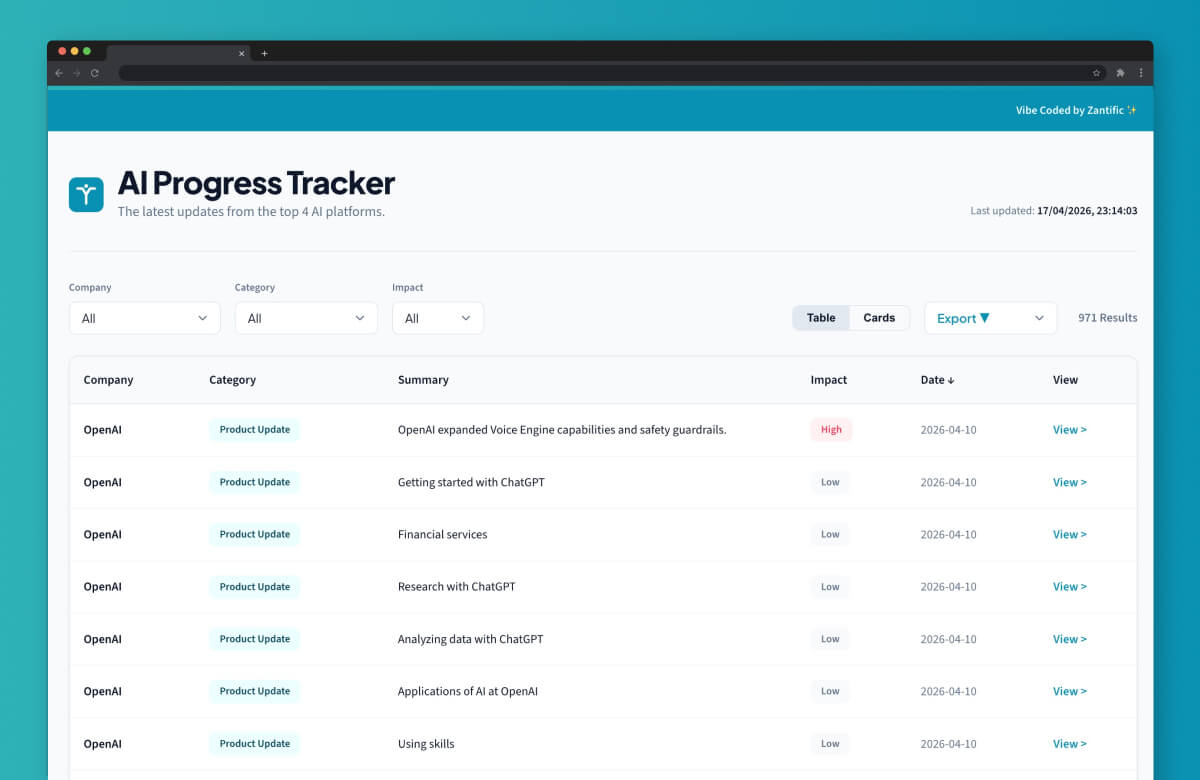
Task: Click the browser address bar
Action: (600, 73)
